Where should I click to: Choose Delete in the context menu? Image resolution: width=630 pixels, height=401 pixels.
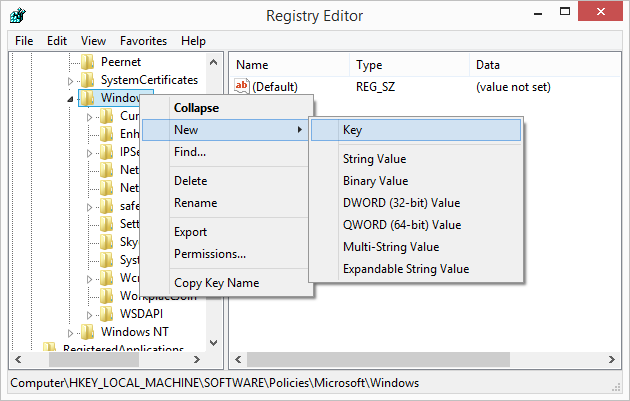pyautogui.click(x=228, y=181)
